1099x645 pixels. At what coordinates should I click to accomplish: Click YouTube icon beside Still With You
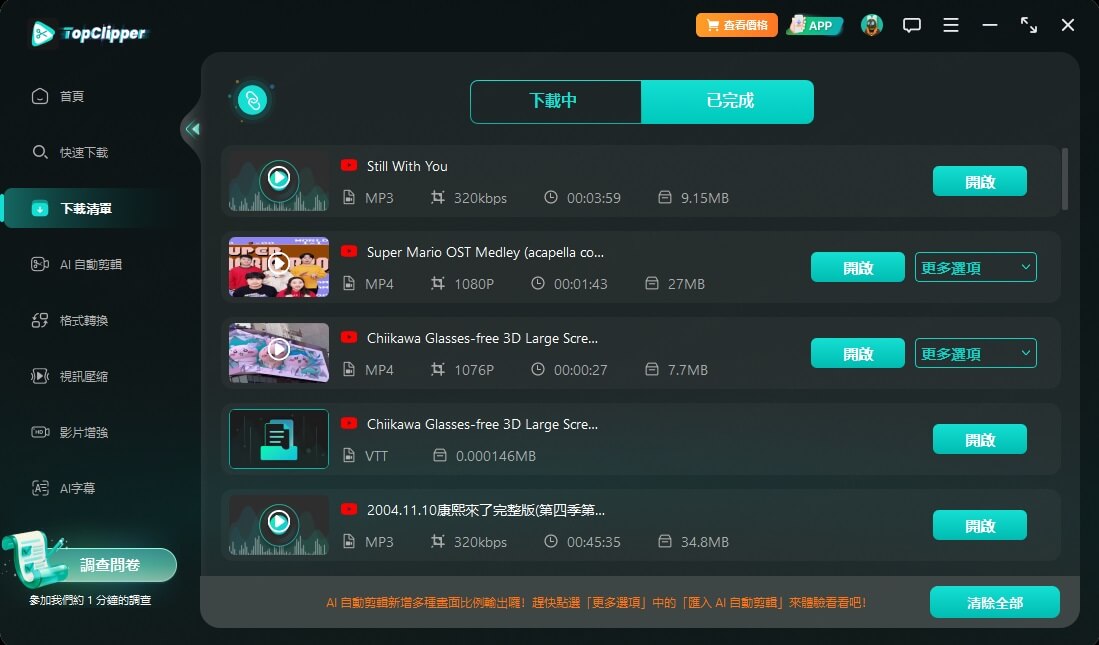[x=349, y=165]
